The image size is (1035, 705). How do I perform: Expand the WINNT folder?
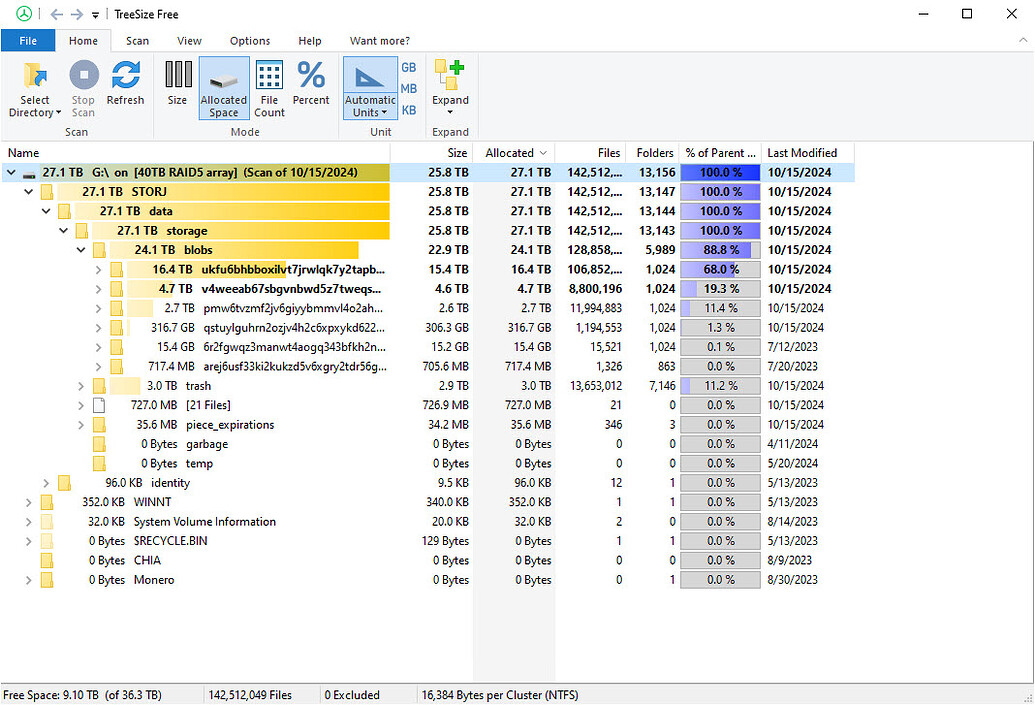tap(28, 502)
